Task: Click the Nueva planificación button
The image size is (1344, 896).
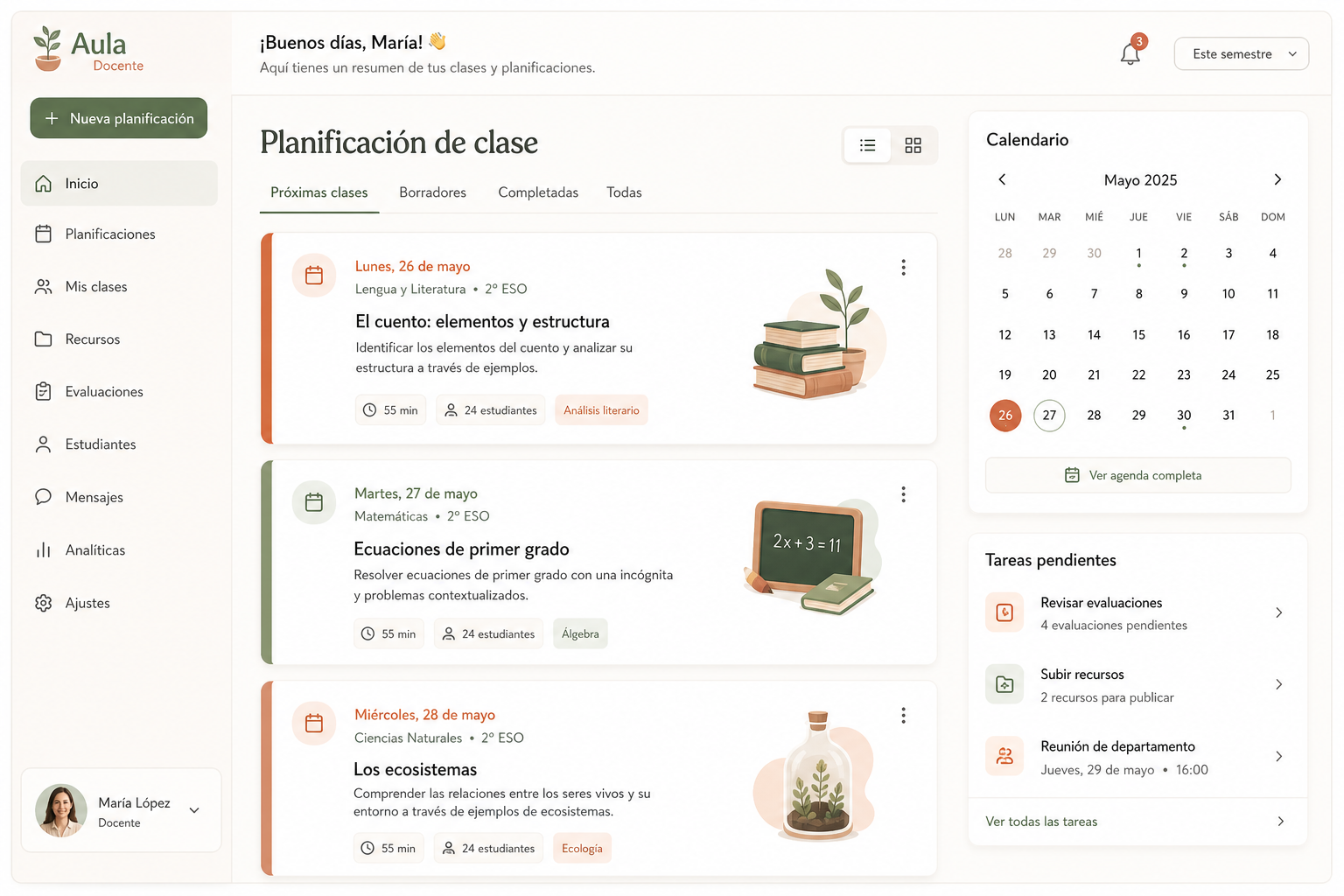Action: click(x=119, y=118)
